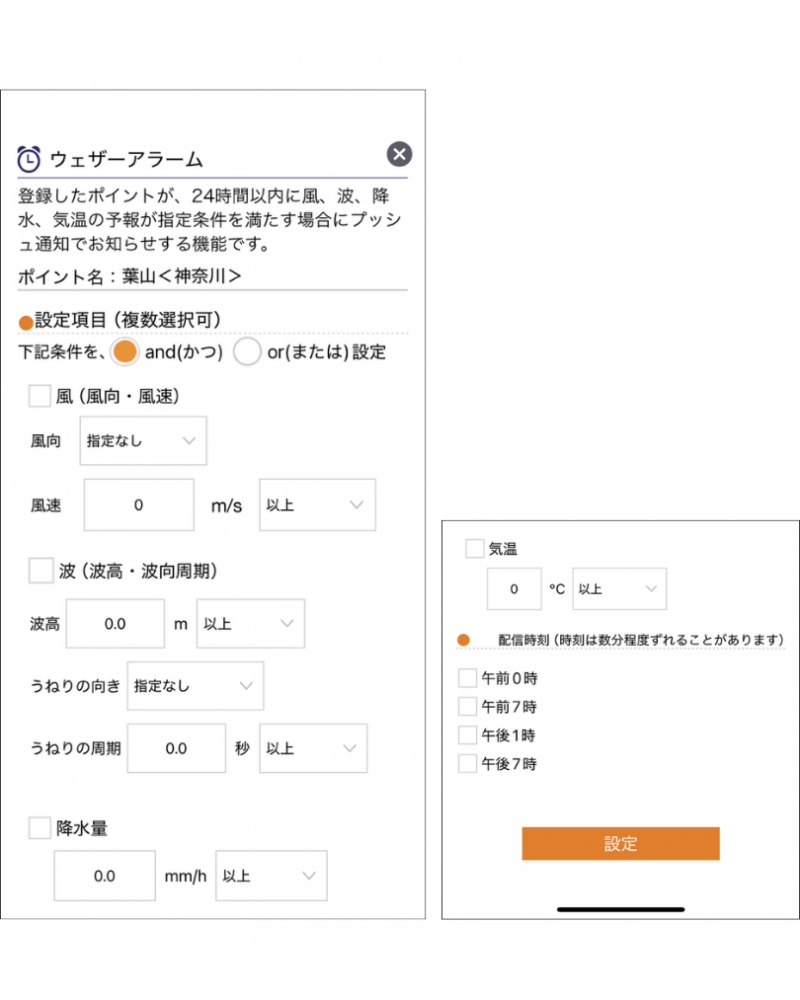The image size is (800, 1000).
Task: Open the 気温 以上 dropdown
Action: click(619, 589)
